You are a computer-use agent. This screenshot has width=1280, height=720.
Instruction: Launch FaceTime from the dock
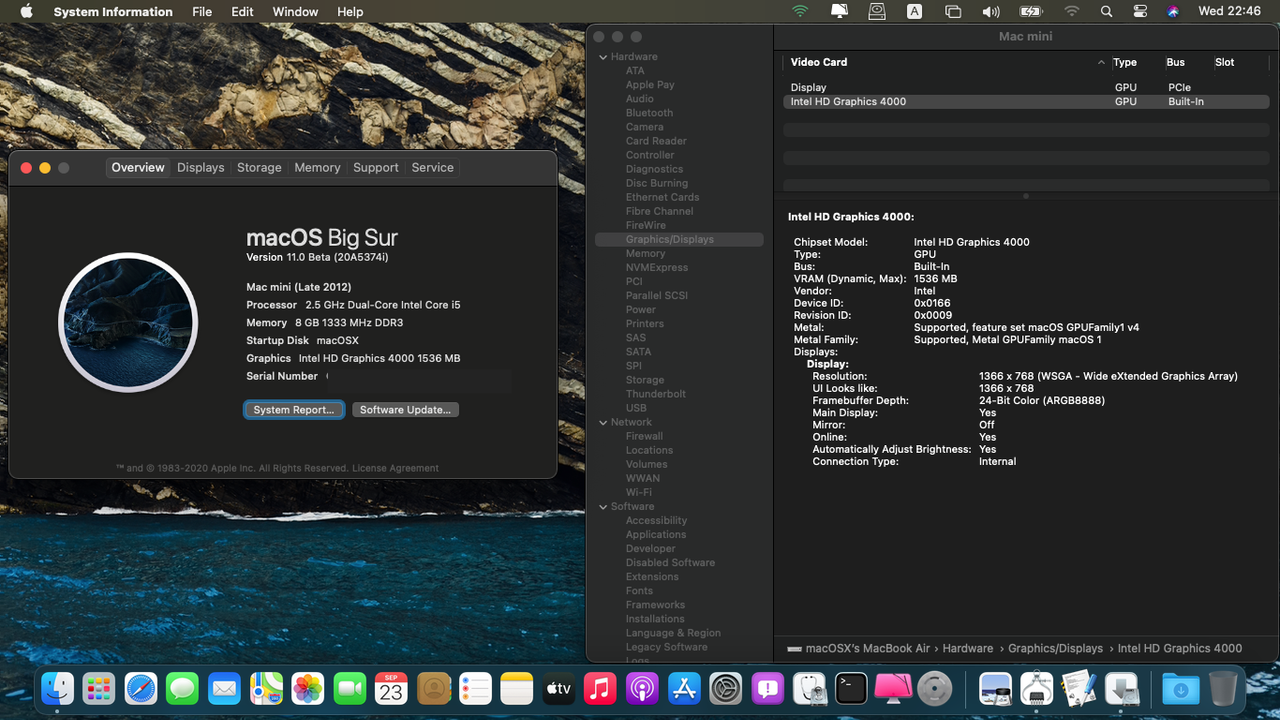click(349, 688)
